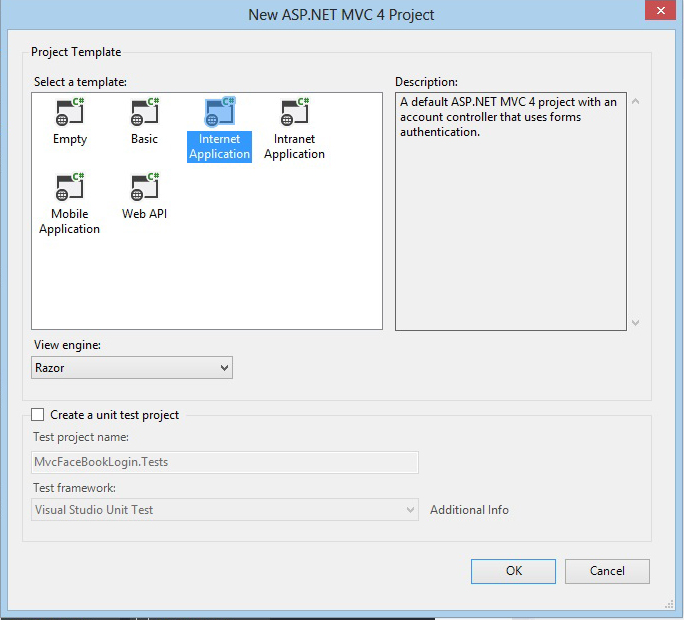
Task: Click the 'Test project name:' label
Action: pos(81,437)
